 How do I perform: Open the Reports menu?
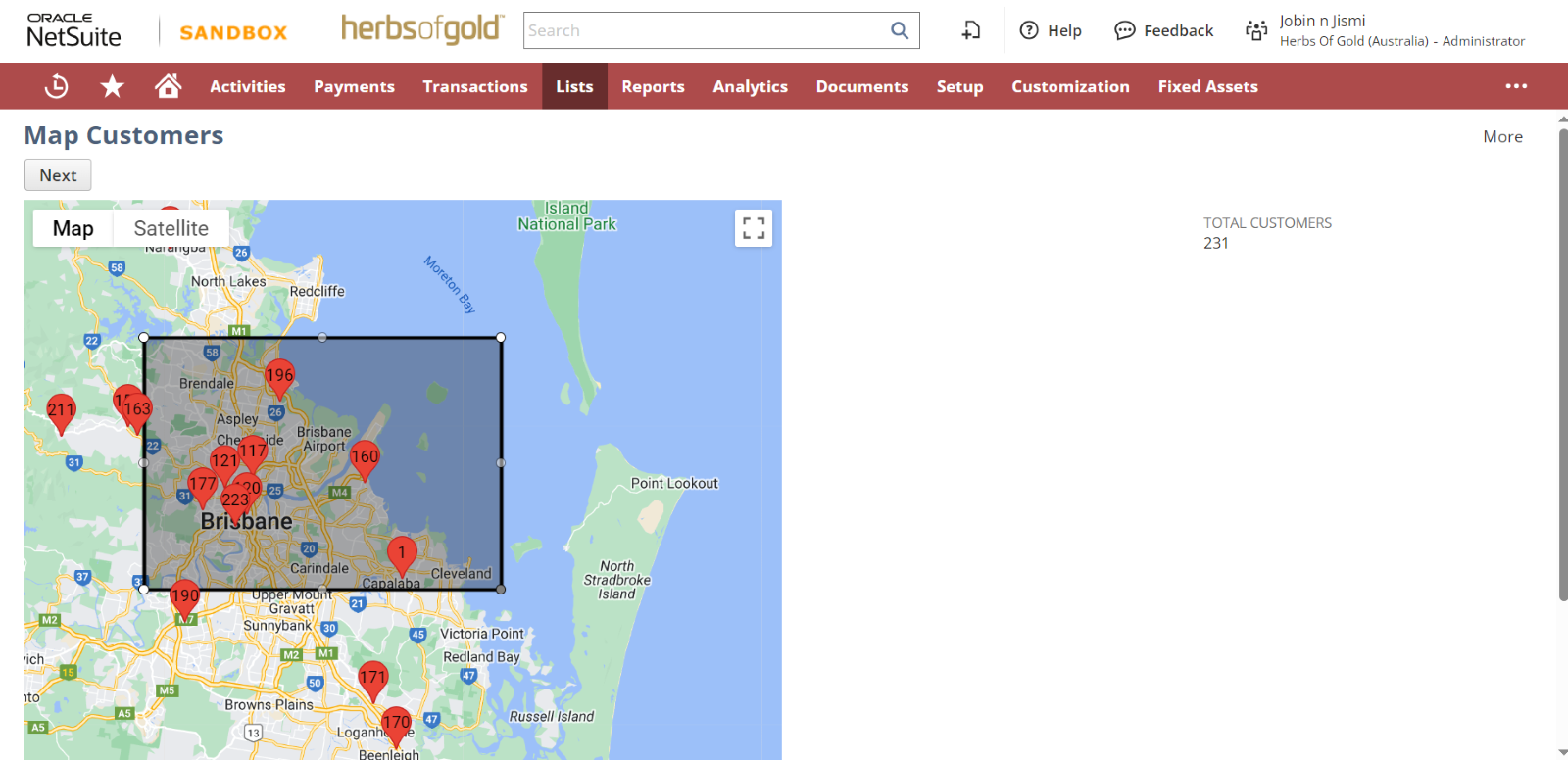point(653,86)
